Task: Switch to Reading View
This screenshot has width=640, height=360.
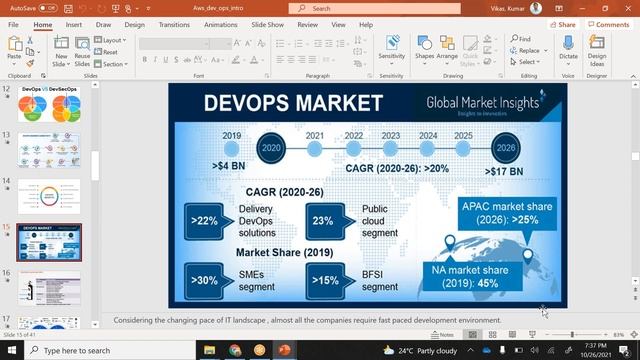Action: (x=512, y=335)
